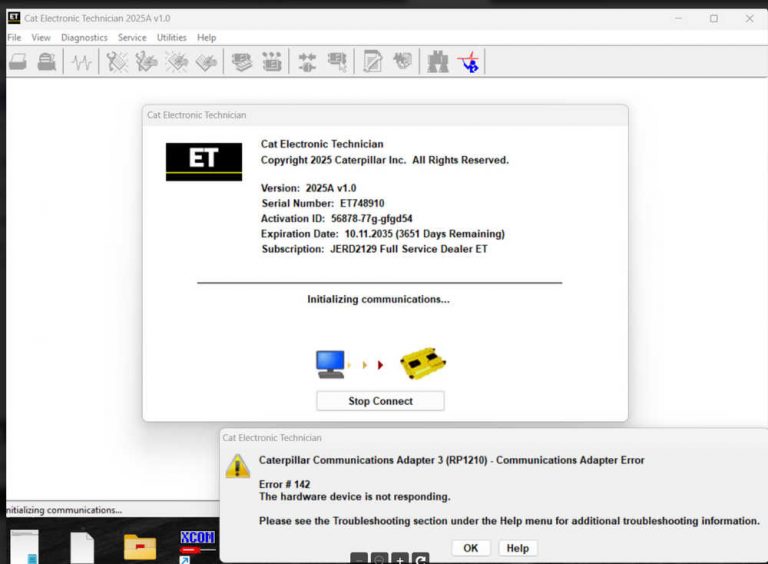Click the 'Expiration Date: 10.11.2035' line
768x564 pixels.
click(x=383, y=234)
